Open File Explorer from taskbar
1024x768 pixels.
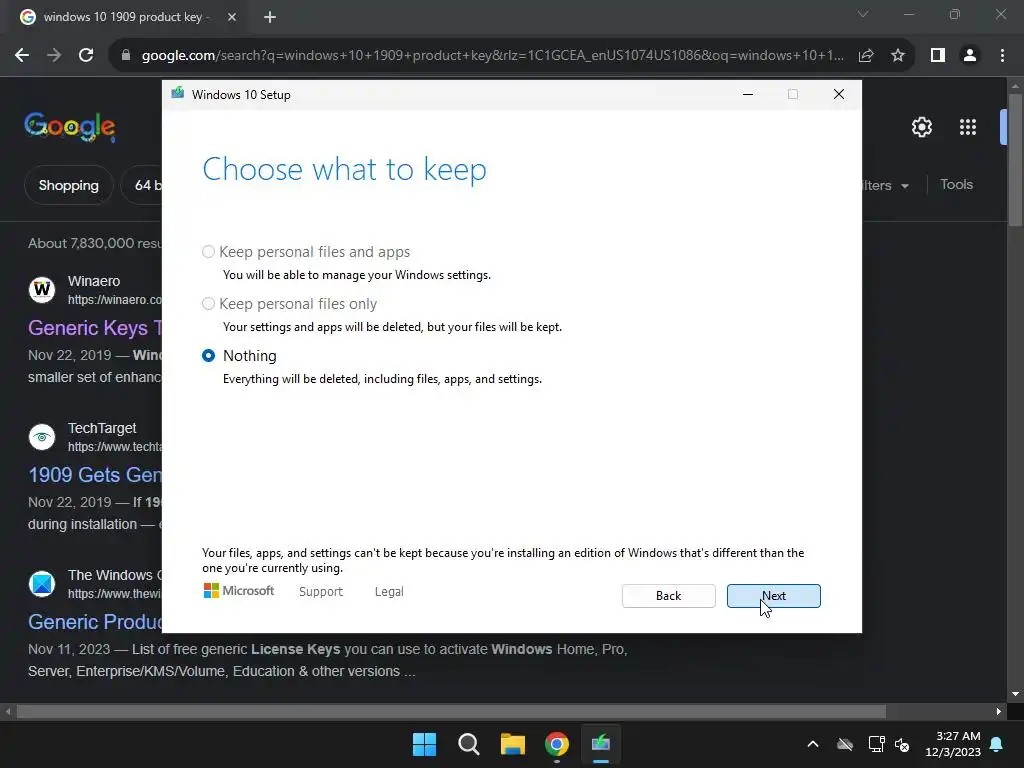[x=513, y=744]
